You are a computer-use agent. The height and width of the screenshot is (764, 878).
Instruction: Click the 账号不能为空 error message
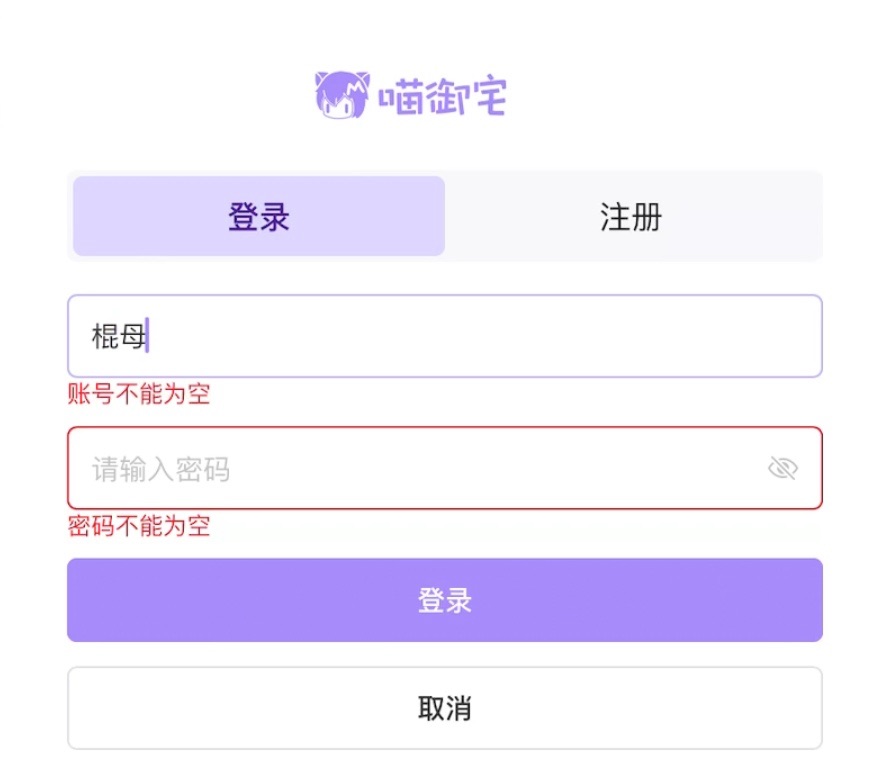pos(139,394)
